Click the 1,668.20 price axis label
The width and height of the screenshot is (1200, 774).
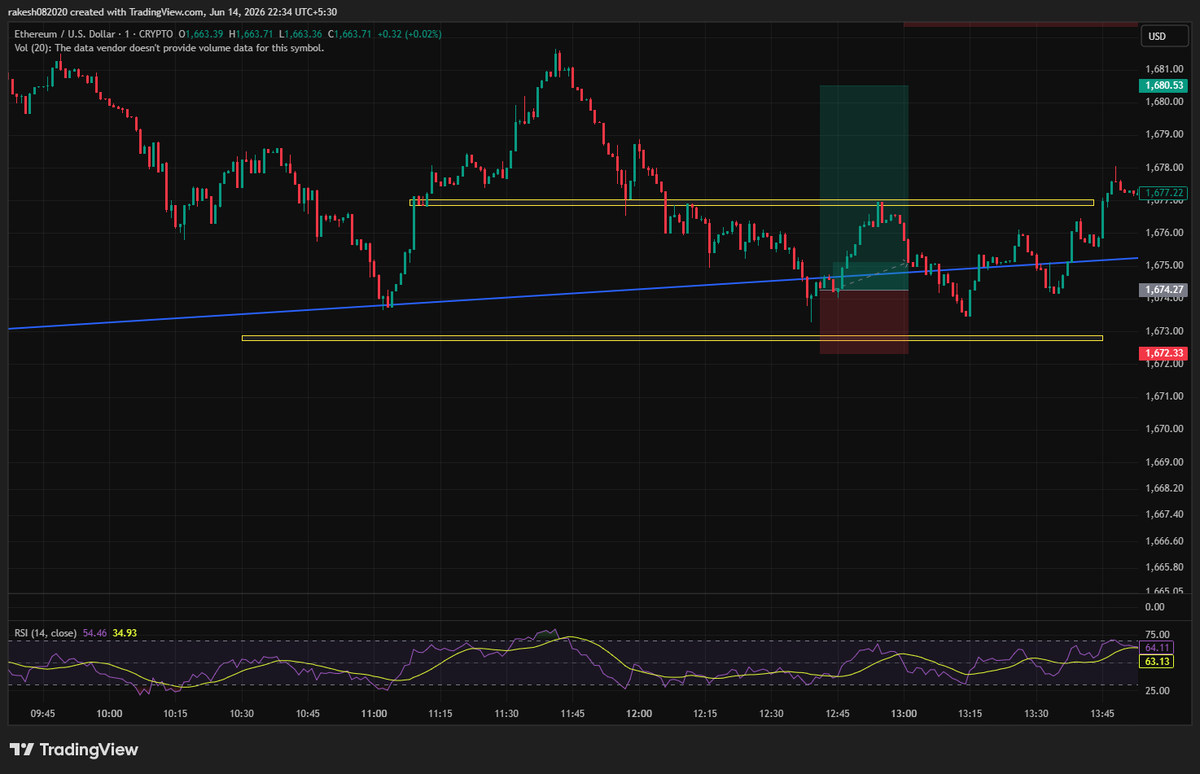tap(1164, 489)
